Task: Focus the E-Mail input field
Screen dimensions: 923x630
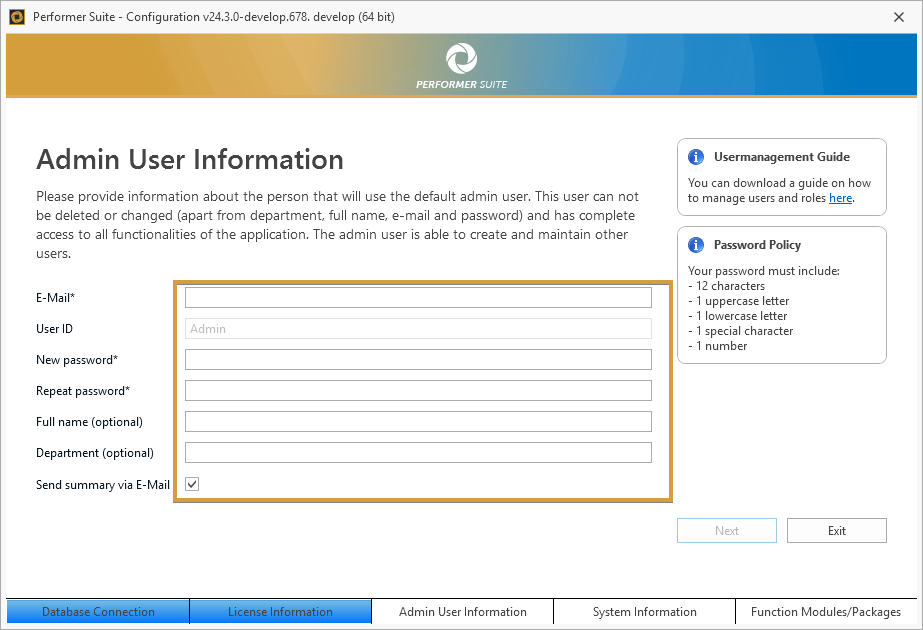Action: tap(418, 298)
